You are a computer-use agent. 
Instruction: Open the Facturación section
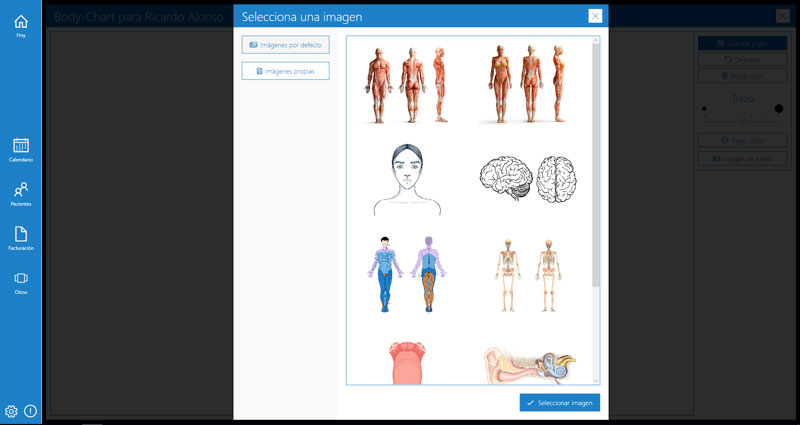tap(21, 239)
